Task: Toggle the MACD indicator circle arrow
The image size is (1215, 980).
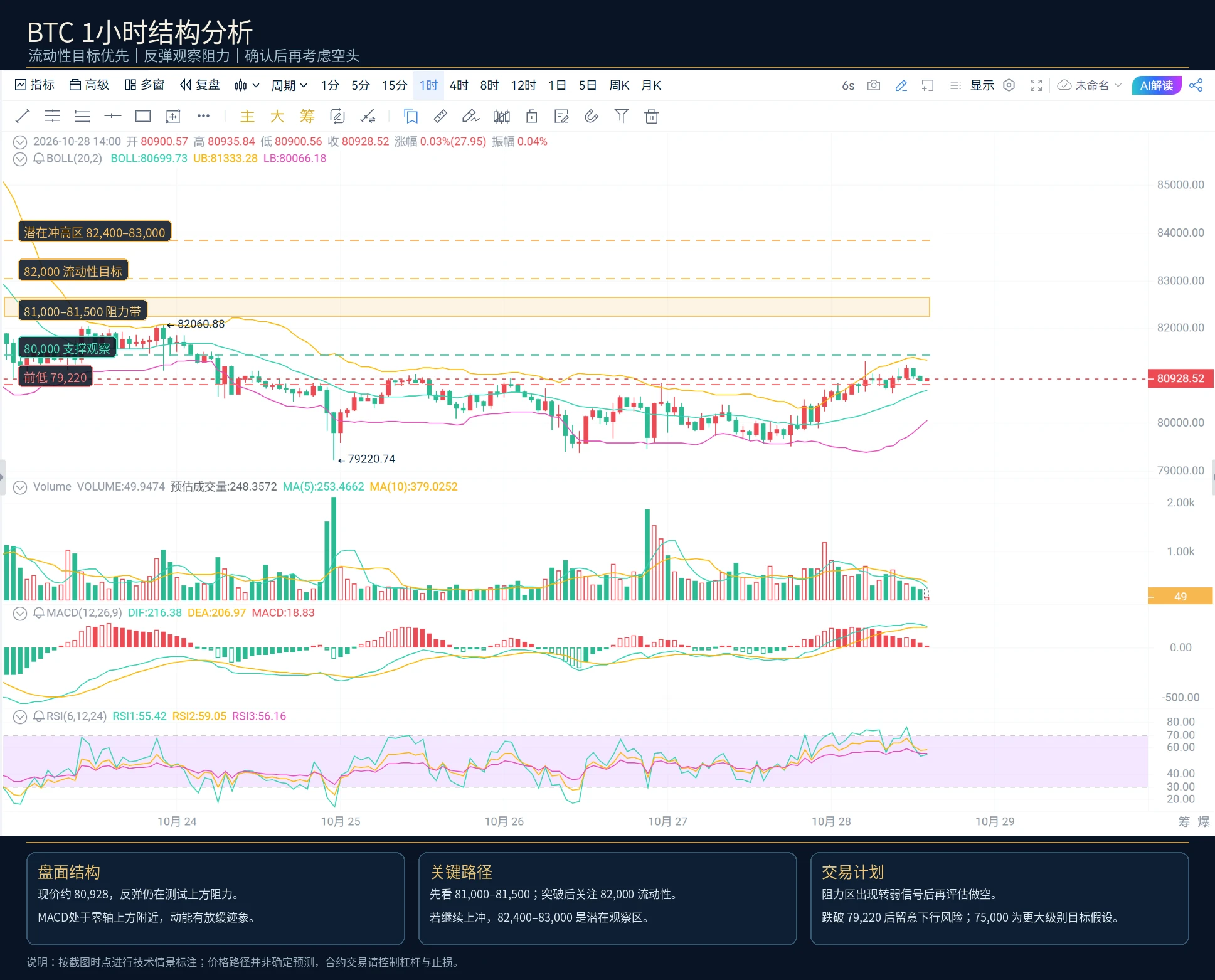Action: pos(20,613)
